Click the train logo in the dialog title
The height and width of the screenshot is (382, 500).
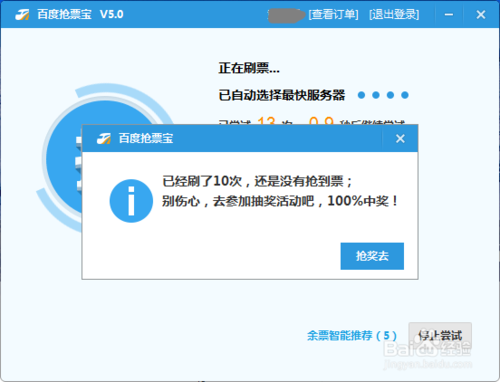pos(104,138)
